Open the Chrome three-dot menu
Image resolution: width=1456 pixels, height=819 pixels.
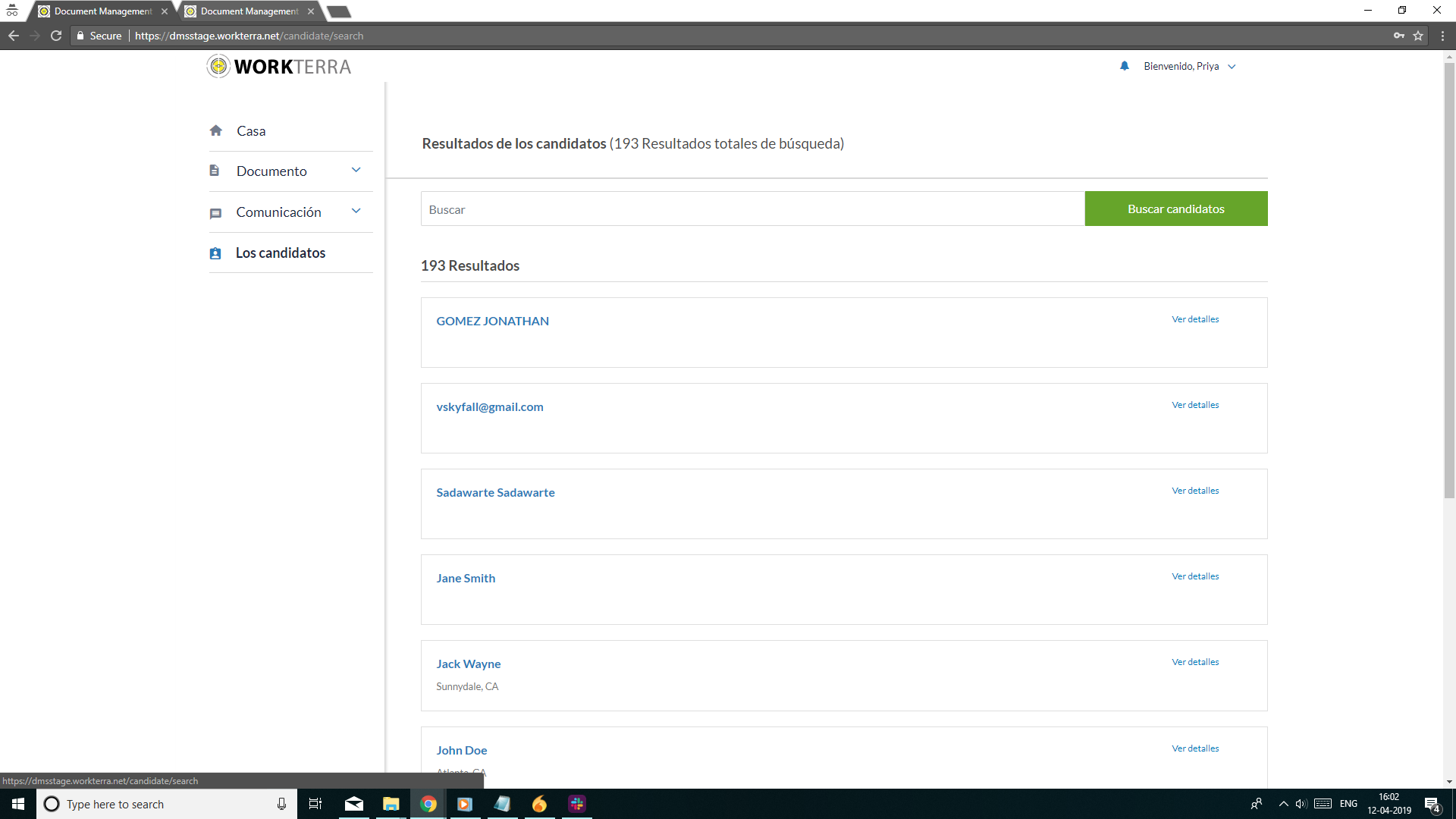(x=1443, y=35)
